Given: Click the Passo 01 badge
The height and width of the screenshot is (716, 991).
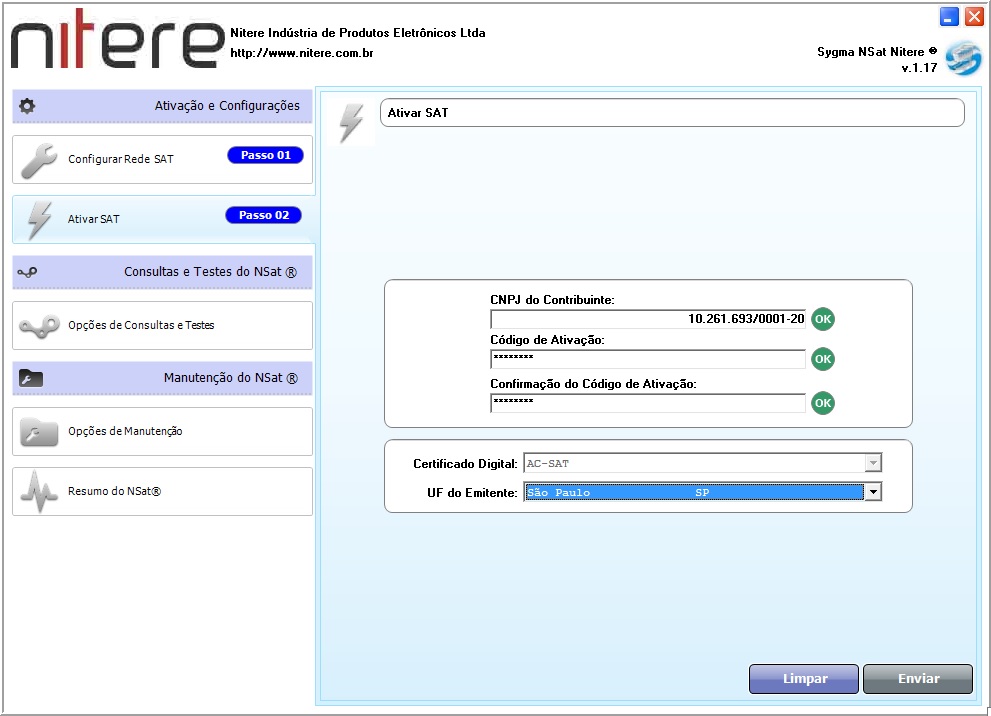Looking at the screenshot, I should coord(265,155).
